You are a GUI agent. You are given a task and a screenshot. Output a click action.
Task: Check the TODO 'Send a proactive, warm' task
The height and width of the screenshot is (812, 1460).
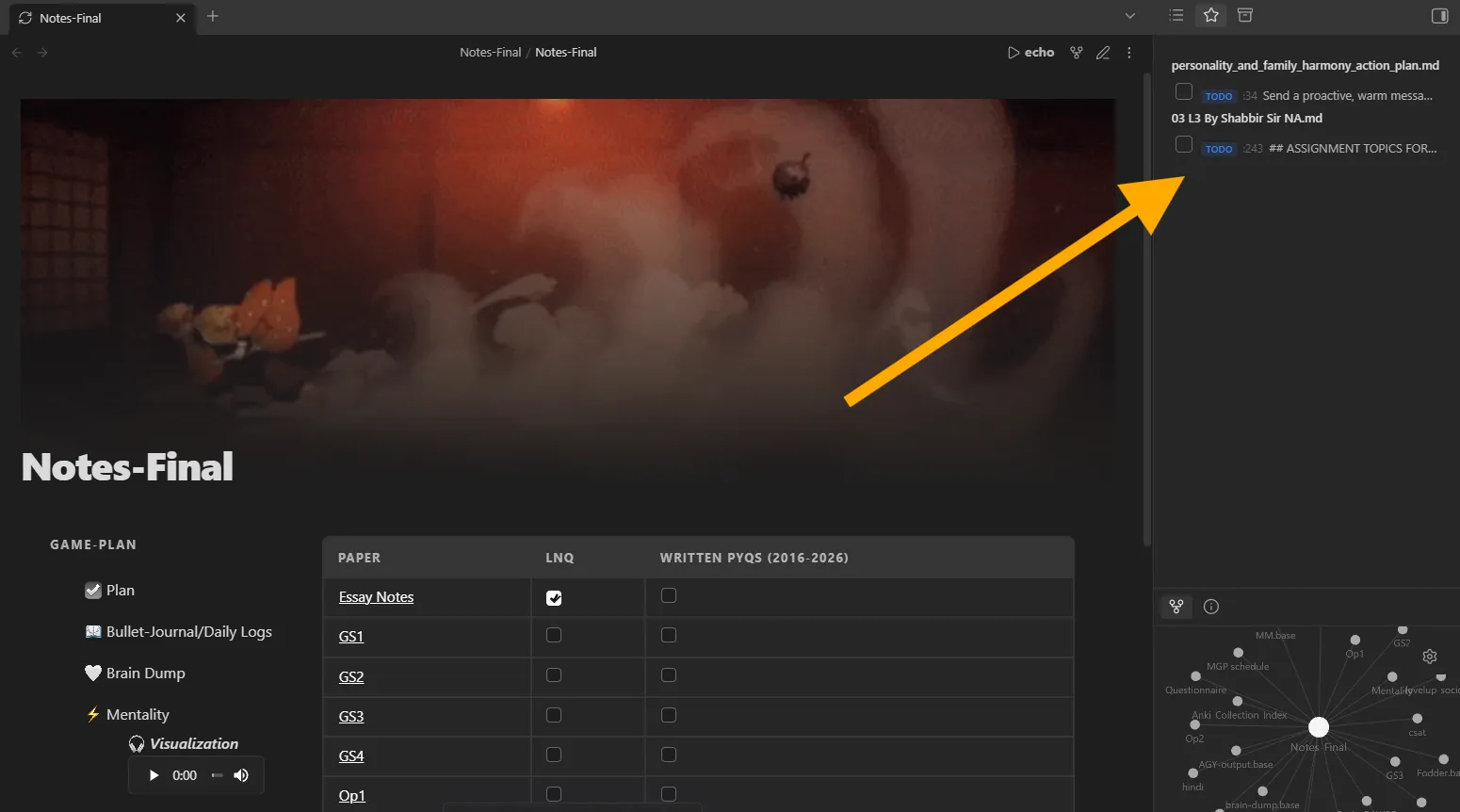pyautogui.click(x=1184, y=91)
